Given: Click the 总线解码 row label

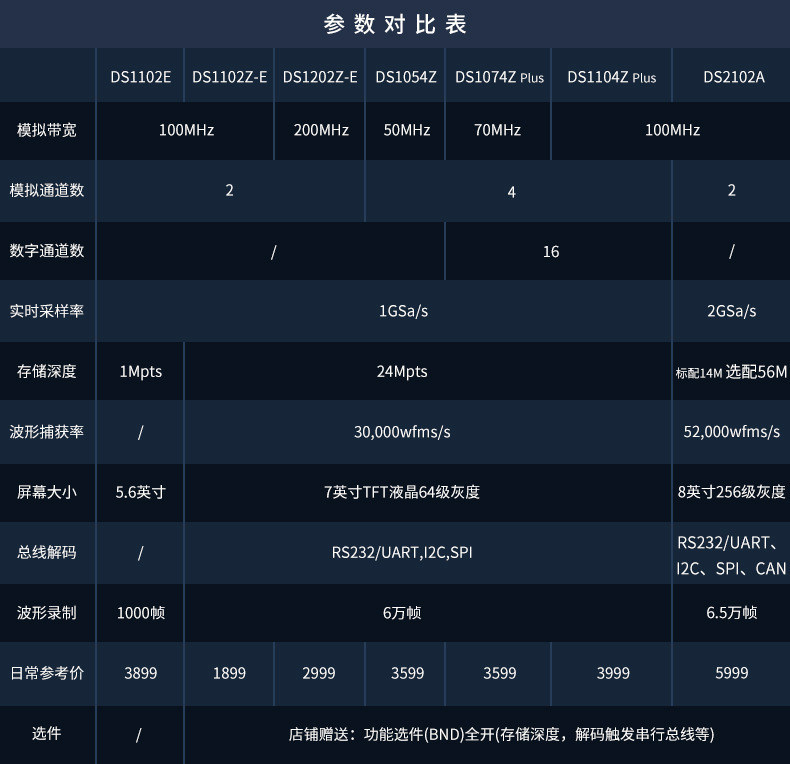Looking at the screenshot, I should pos(47,552).
